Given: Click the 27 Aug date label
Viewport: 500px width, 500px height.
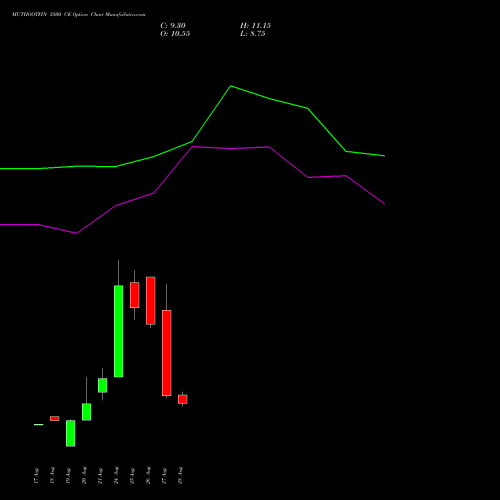Looking at the screenshot, I should click(x=164, y=476).
